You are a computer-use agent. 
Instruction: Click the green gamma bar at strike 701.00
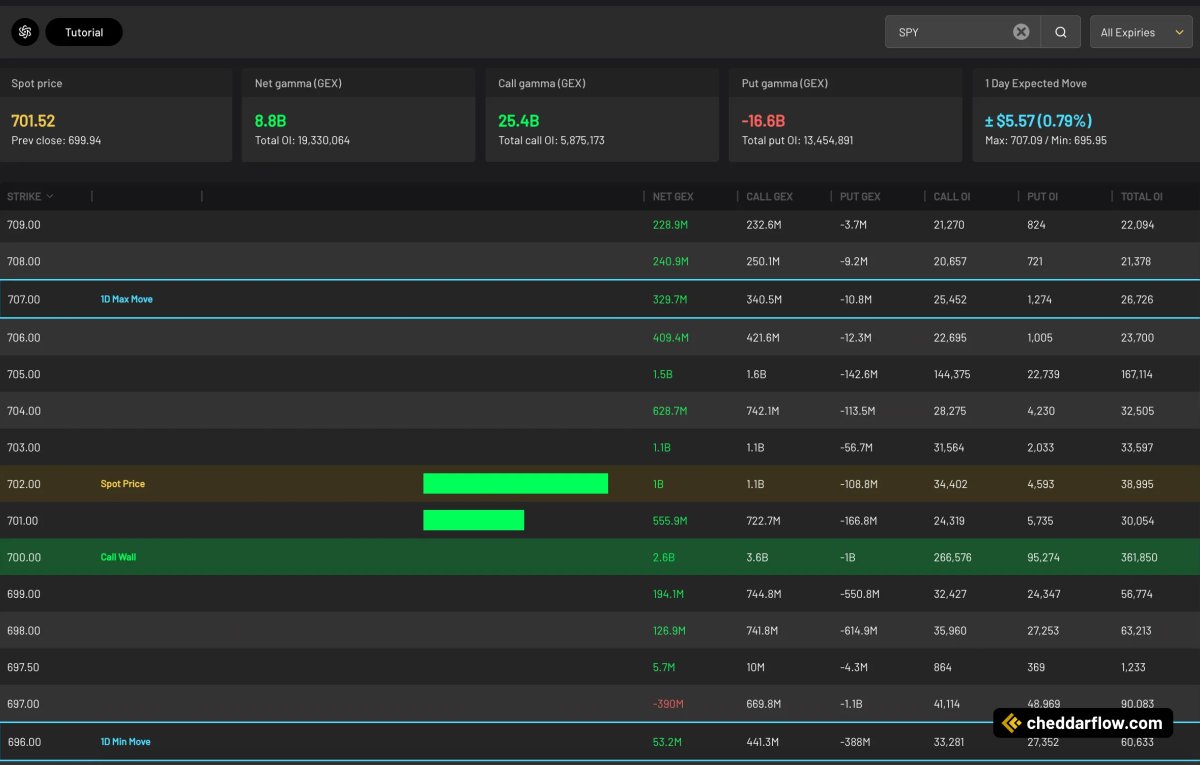[473, 520]
